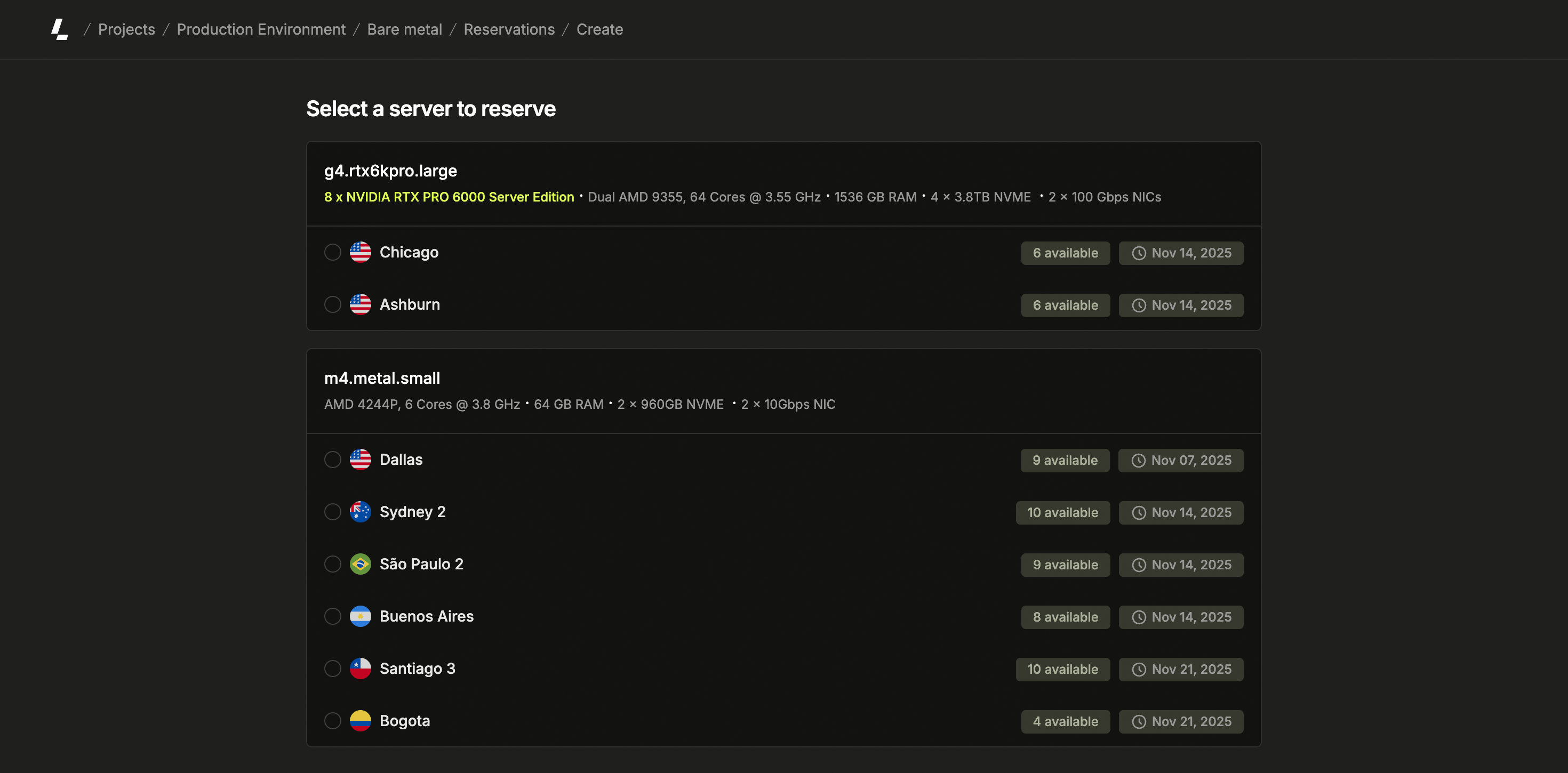Select the Bogota radio button
The width and height of the screenshot is (1568, 773).
[332, 721]
